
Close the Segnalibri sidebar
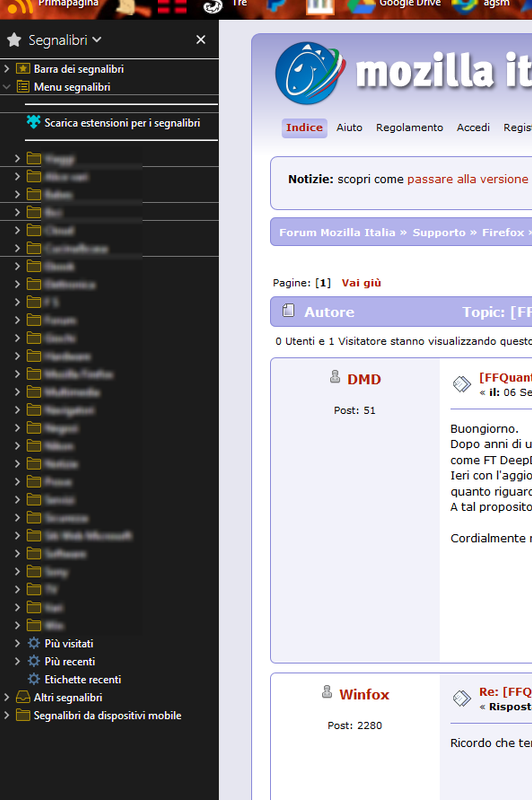(x=201, y=40)
